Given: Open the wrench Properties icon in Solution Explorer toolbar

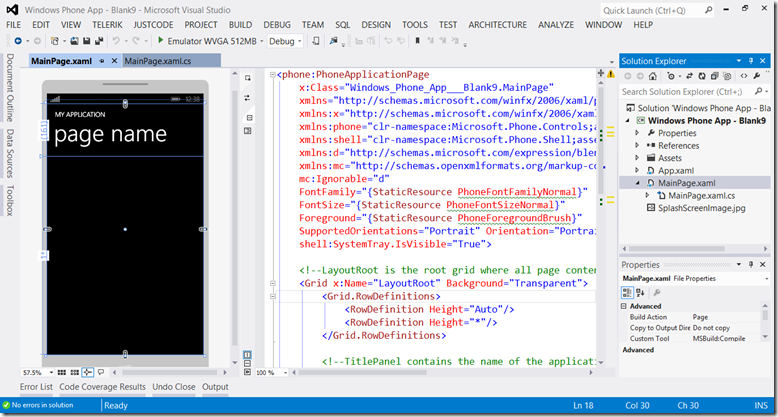Looking at the screenshot, I should tap(757, 76).
